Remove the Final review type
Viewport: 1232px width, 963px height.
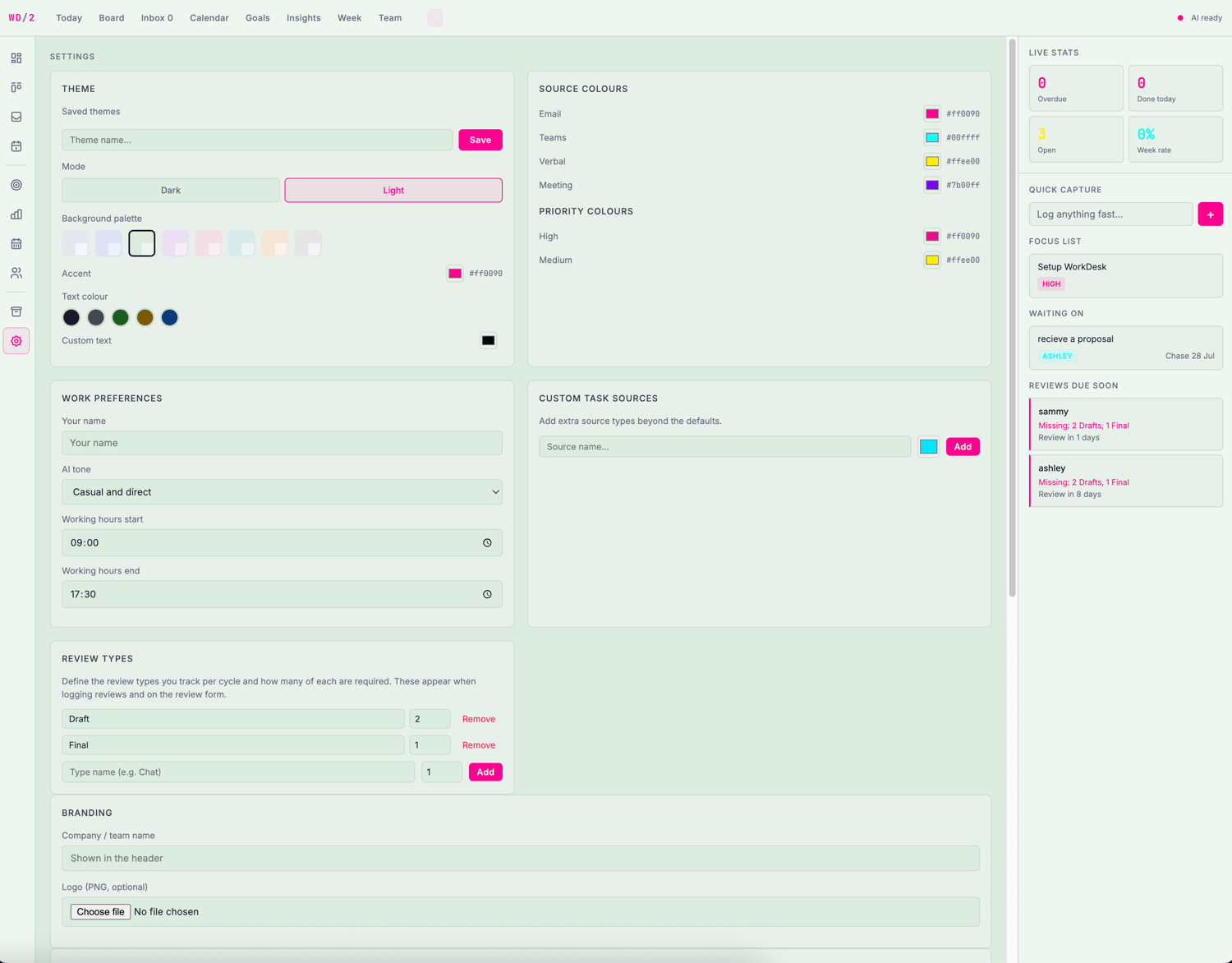click(479, 745)
